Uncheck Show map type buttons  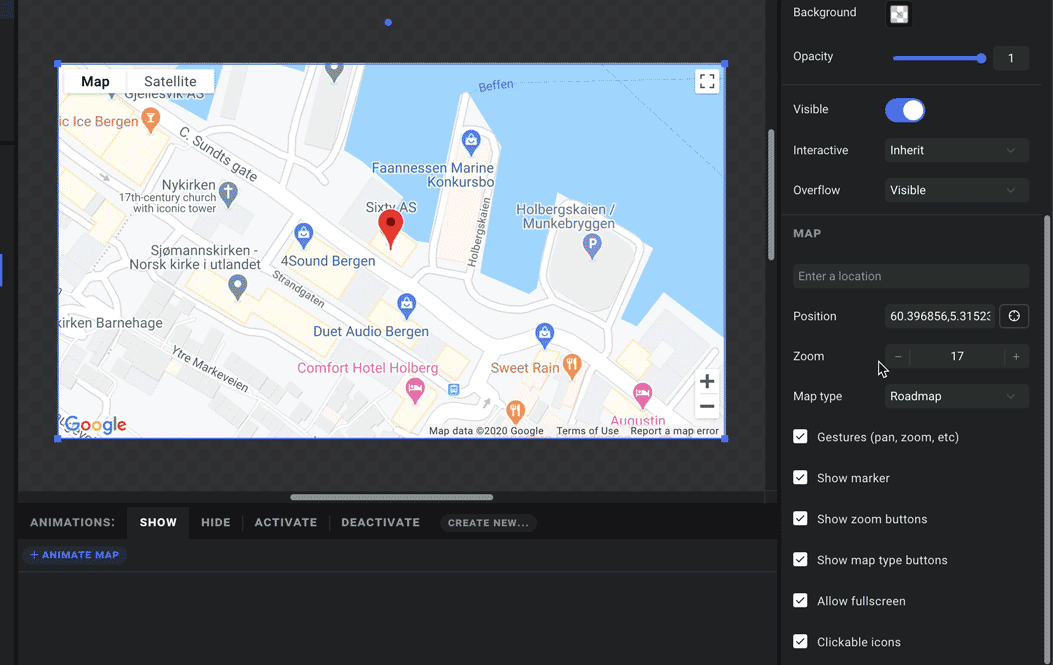coord(800,560)
